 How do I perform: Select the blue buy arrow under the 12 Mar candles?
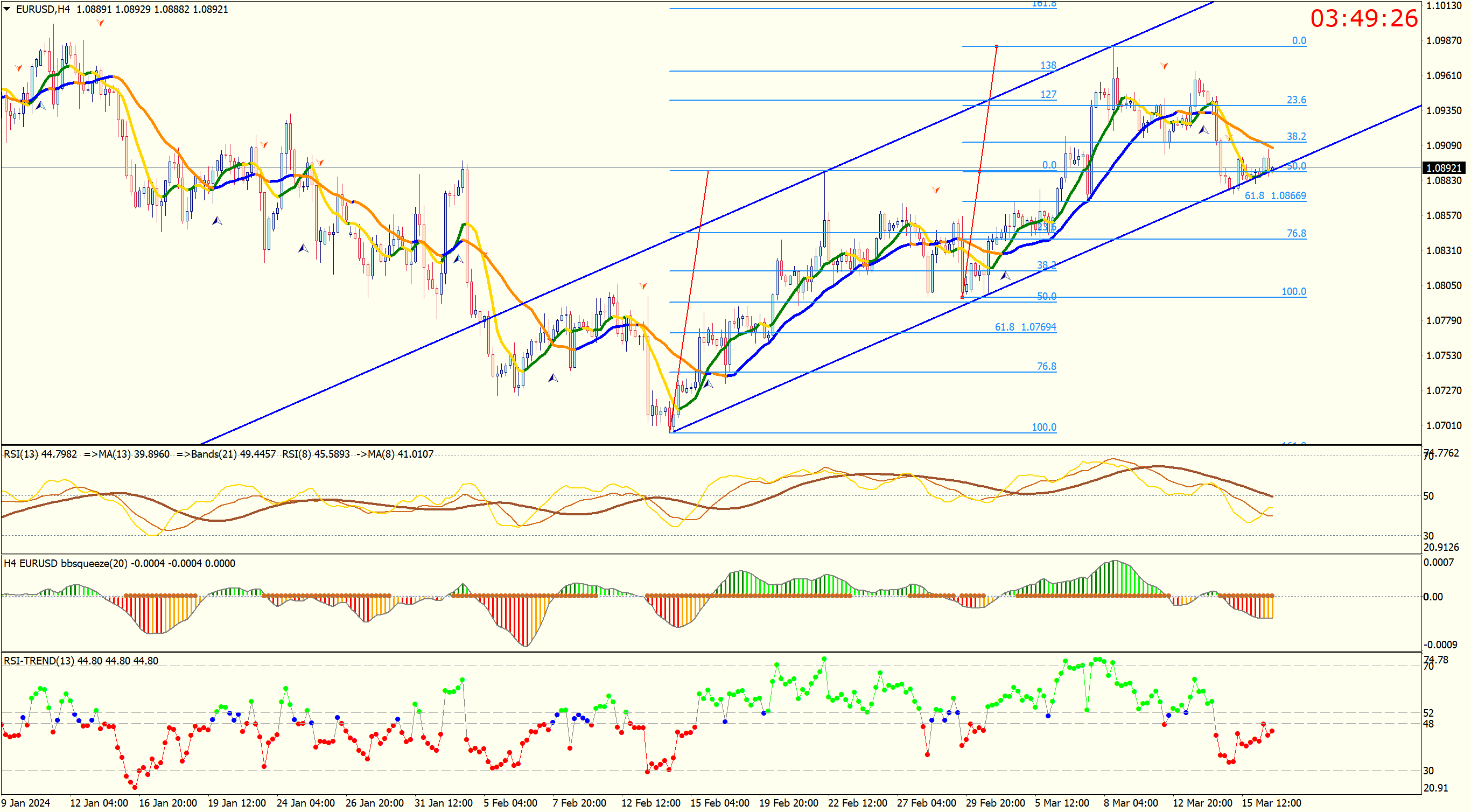pos(1203,130)
